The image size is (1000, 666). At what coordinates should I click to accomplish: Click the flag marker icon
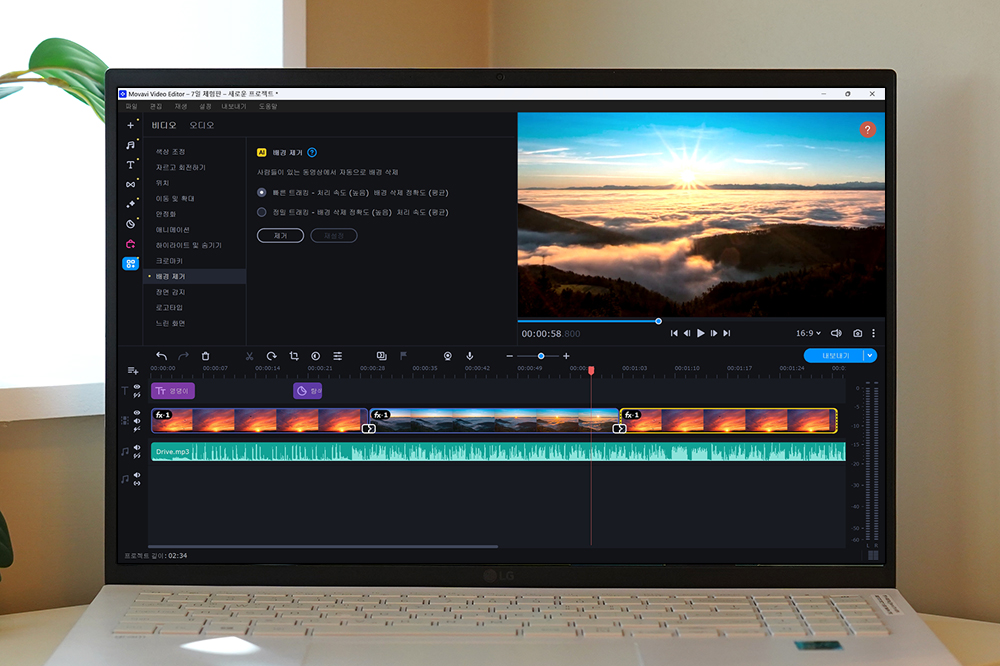coord(403,356)
